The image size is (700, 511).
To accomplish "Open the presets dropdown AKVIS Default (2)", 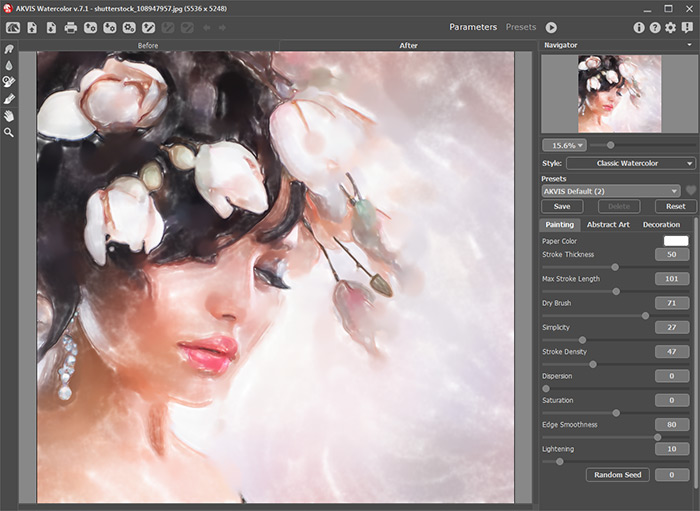I will click(610, 191).
